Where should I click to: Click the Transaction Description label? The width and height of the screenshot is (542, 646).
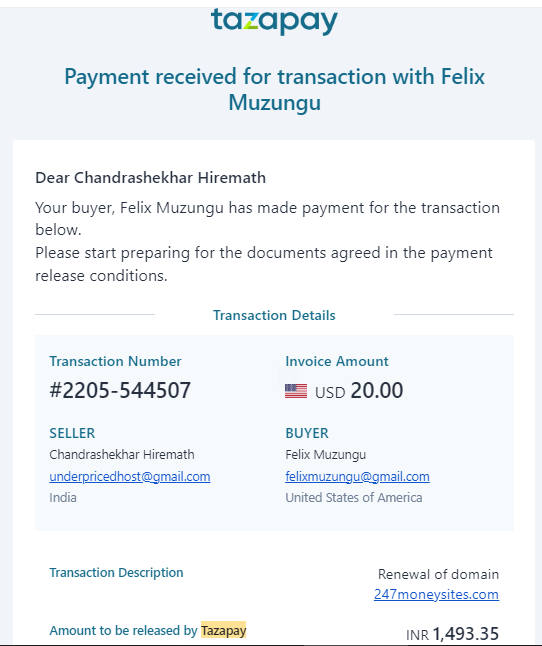click(116, 572)
